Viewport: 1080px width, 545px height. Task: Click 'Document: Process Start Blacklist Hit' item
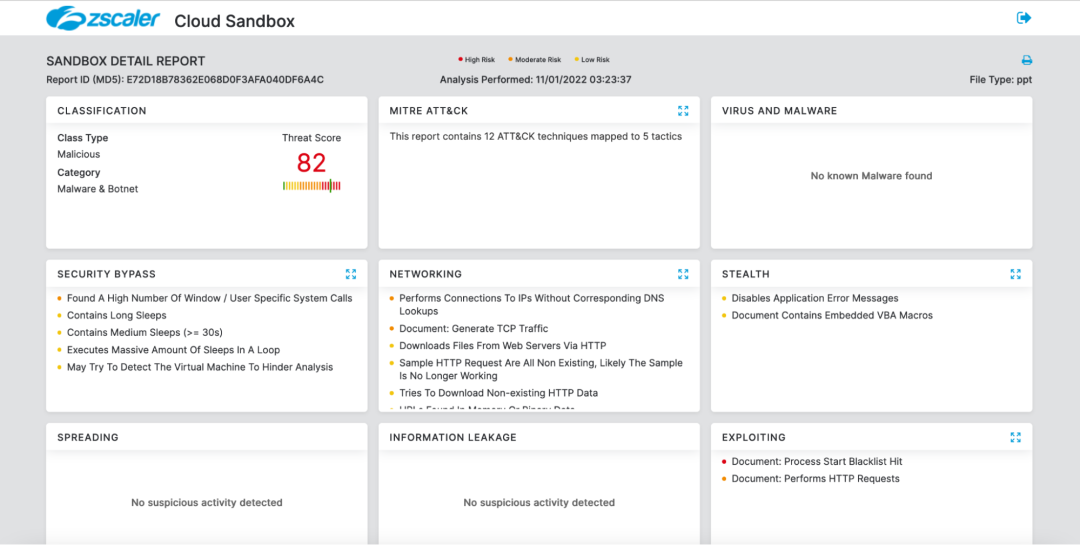pos(816,462)
